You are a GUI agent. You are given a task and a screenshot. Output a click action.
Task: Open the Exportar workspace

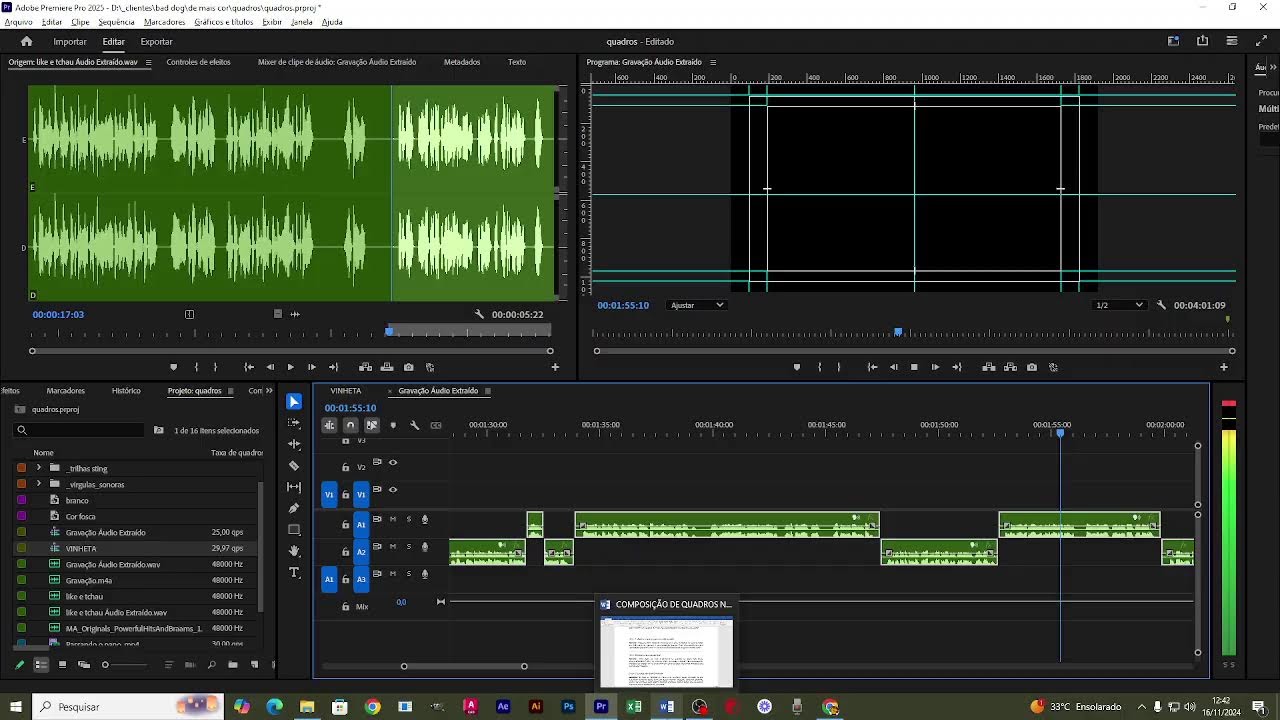click(x=156, y=42)
